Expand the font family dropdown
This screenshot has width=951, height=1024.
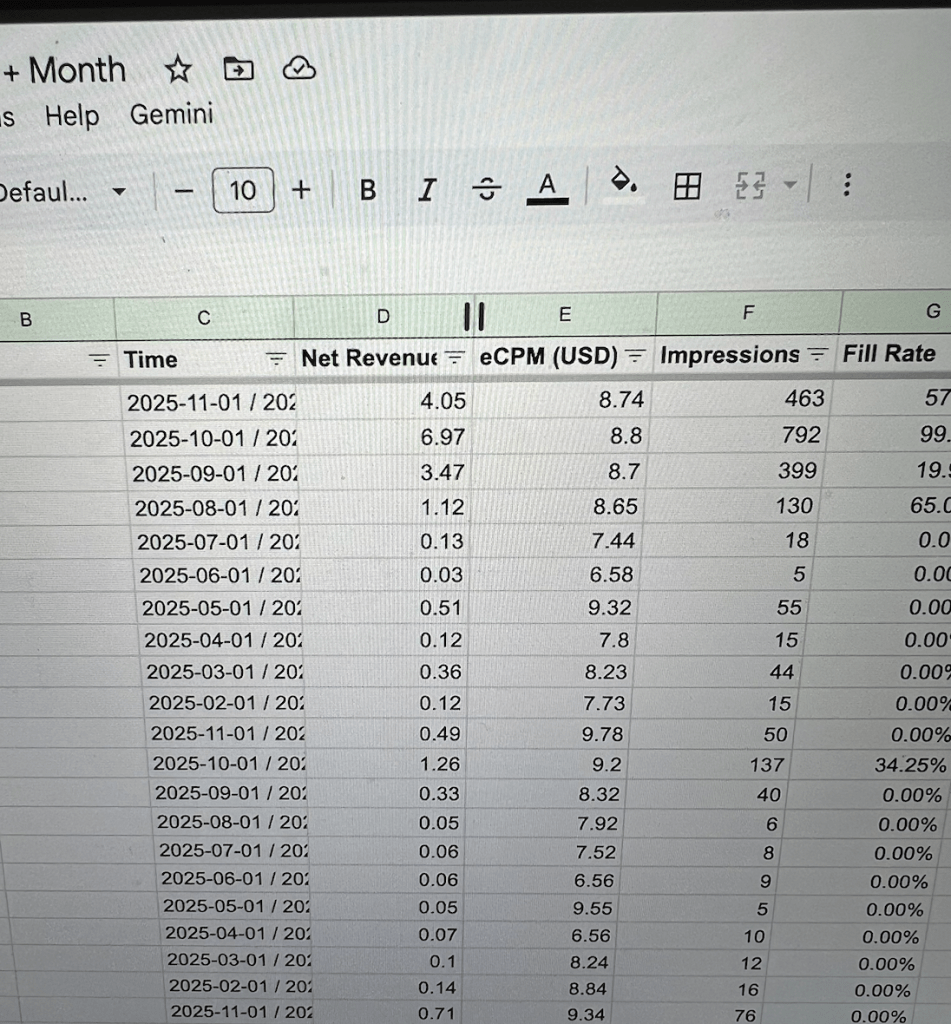point(118,192)
